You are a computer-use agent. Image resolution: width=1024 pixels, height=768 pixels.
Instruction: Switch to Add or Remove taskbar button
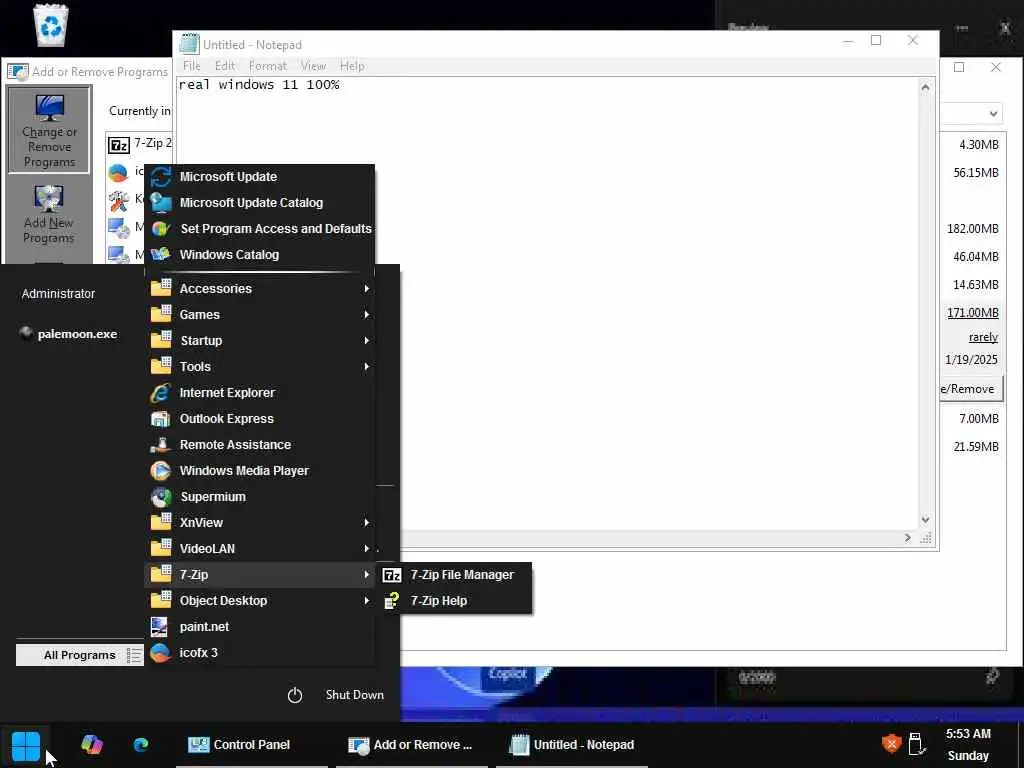(x=411, y=744)
